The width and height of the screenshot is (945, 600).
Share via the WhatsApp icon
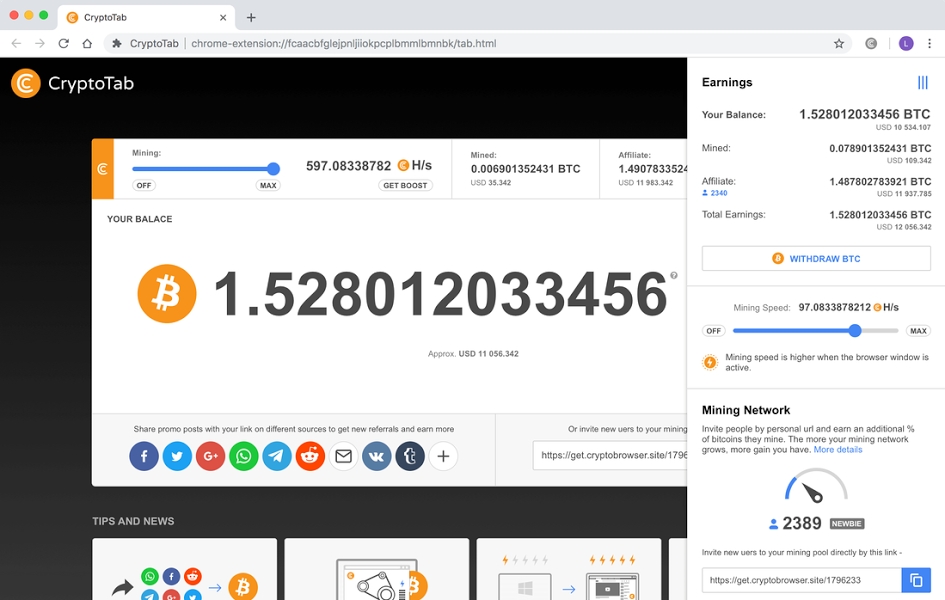click(x=243, y=456)
